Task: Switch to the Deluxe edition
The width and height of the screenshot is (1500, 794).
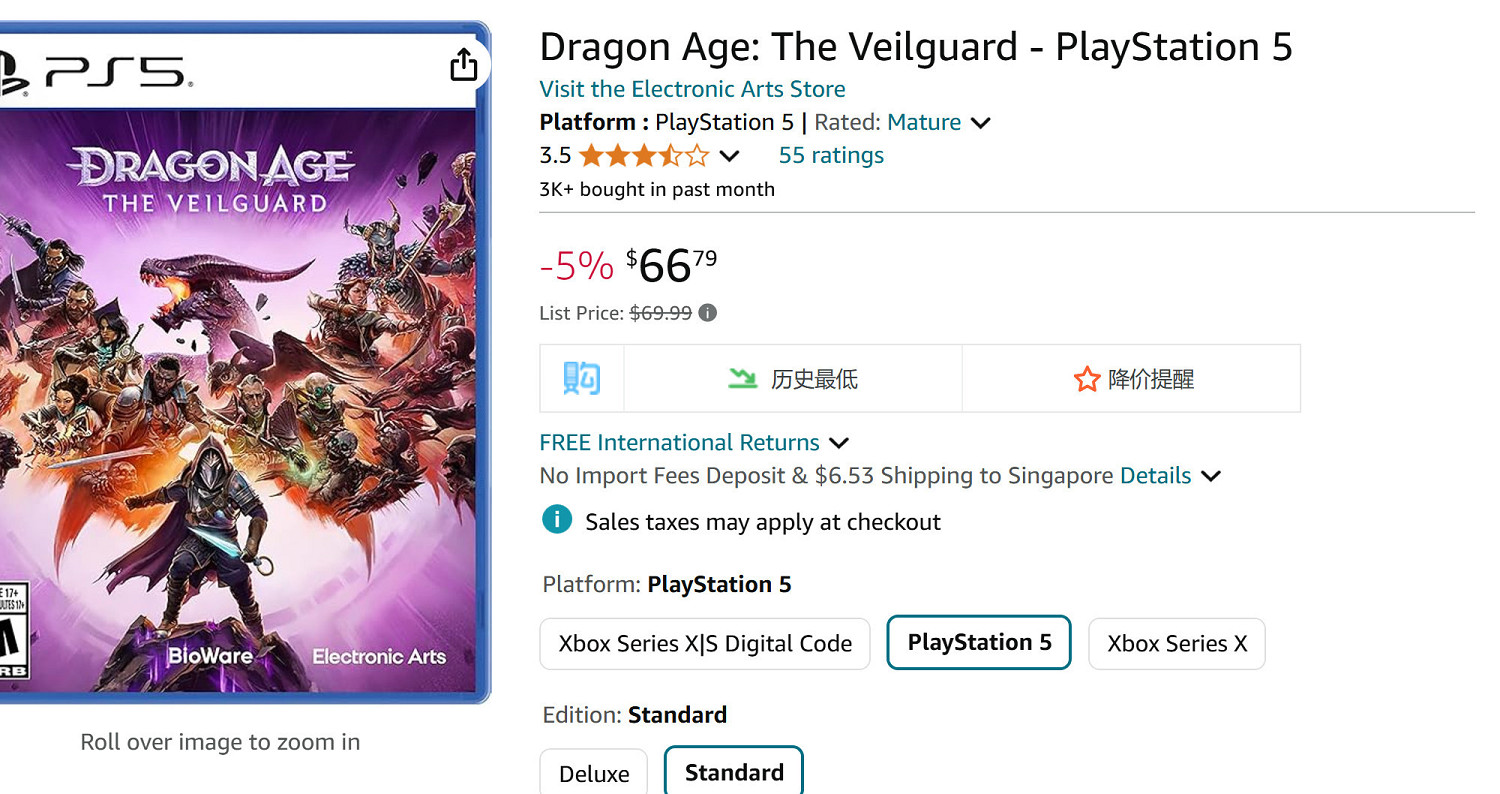Action: point(593,771)
